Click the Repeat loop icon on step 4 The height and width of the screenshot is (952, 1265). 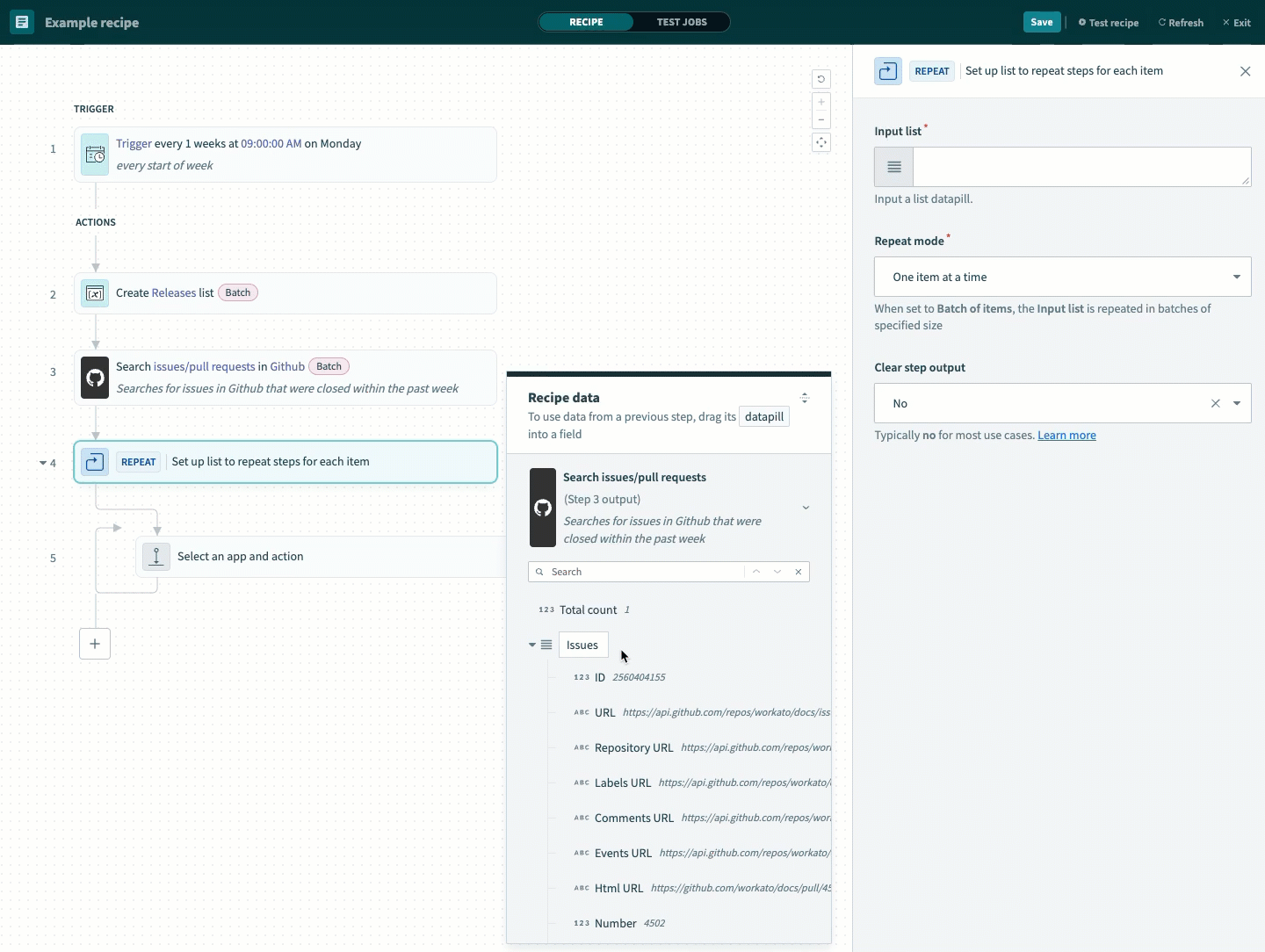tap(95, 462)
